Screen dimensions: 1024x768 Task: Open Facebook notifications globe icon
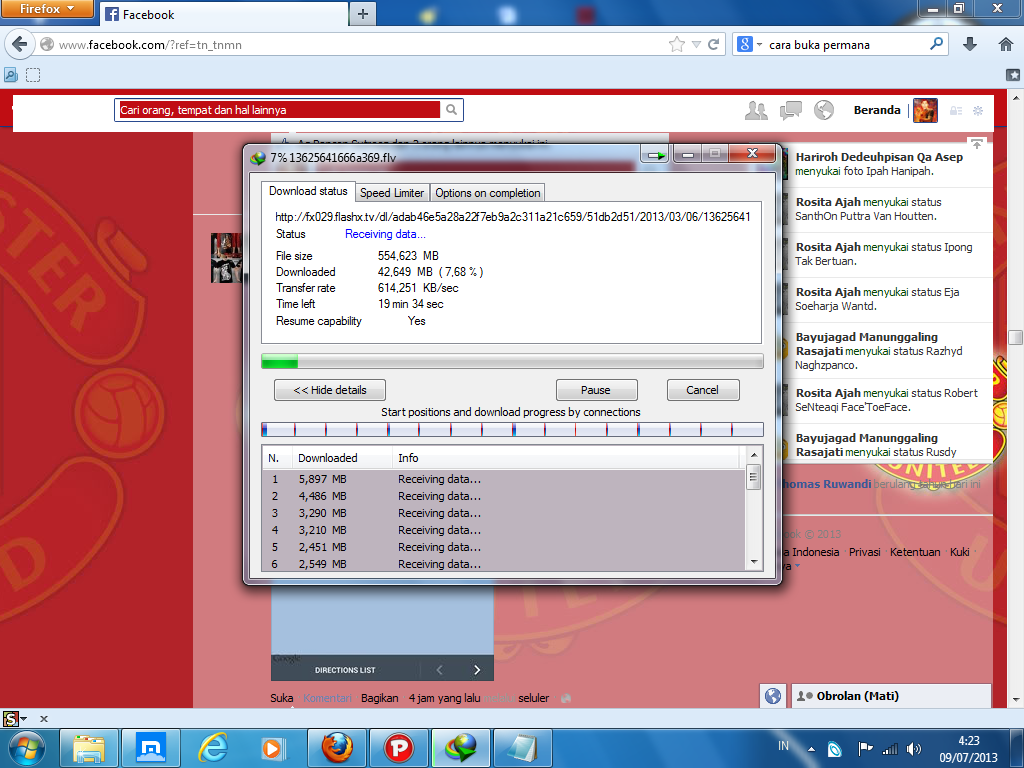pyautogui.click(x=824, y=110)
